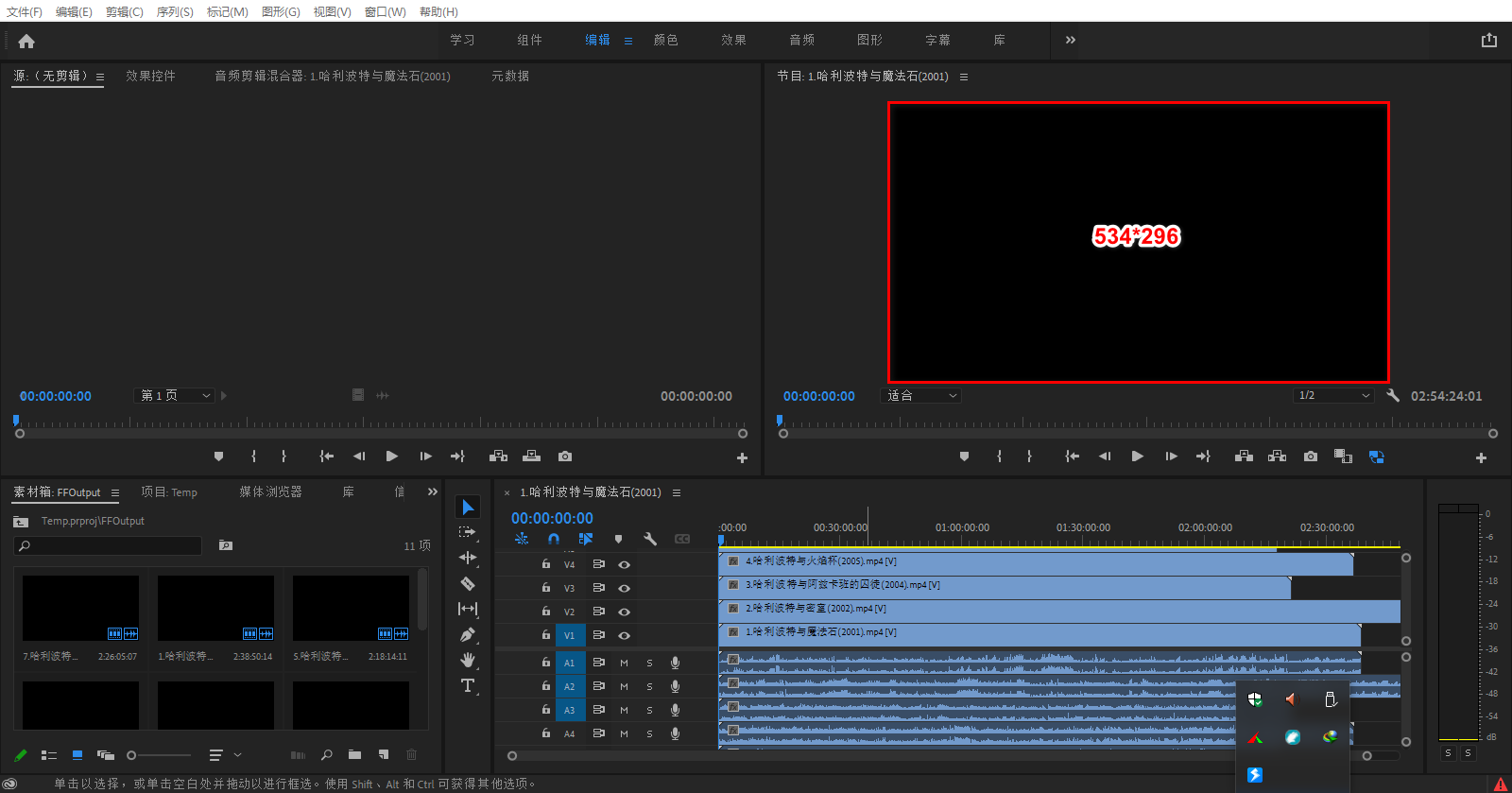Open the 文件(F) menu
1512x793 pixels.
(25, 11)
